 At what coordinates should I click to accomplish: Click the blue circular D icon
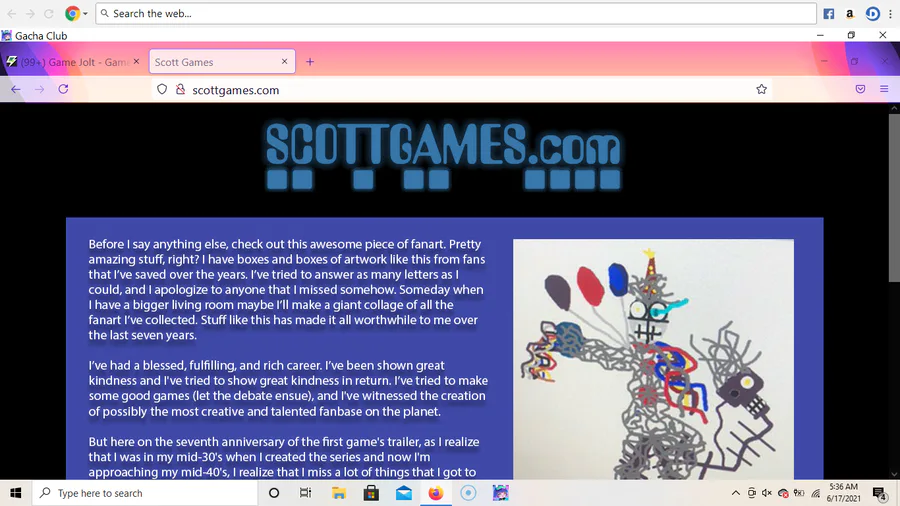872,14
